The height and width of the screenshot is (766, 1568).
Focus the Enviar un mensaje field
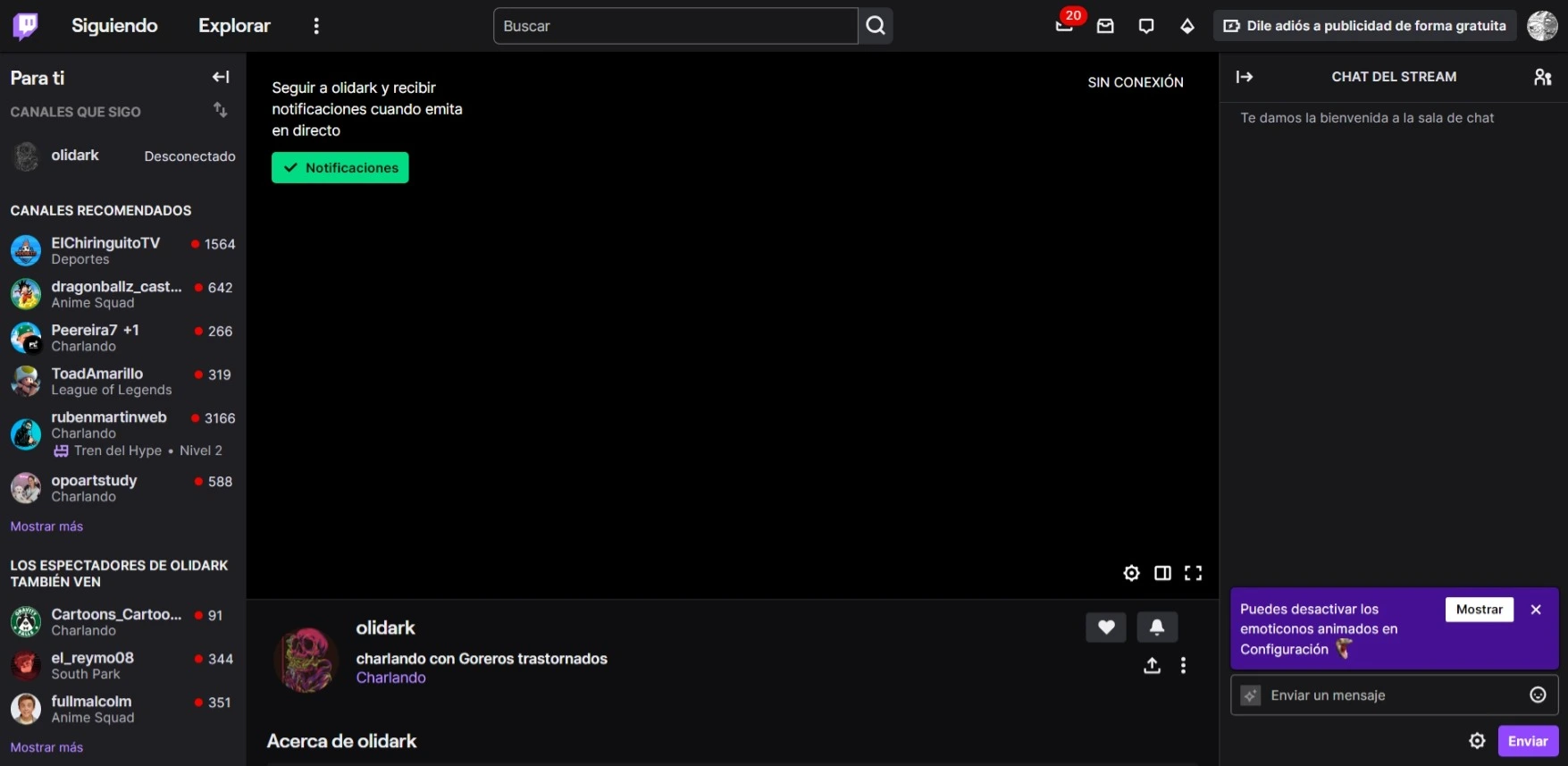point(1394,695)
